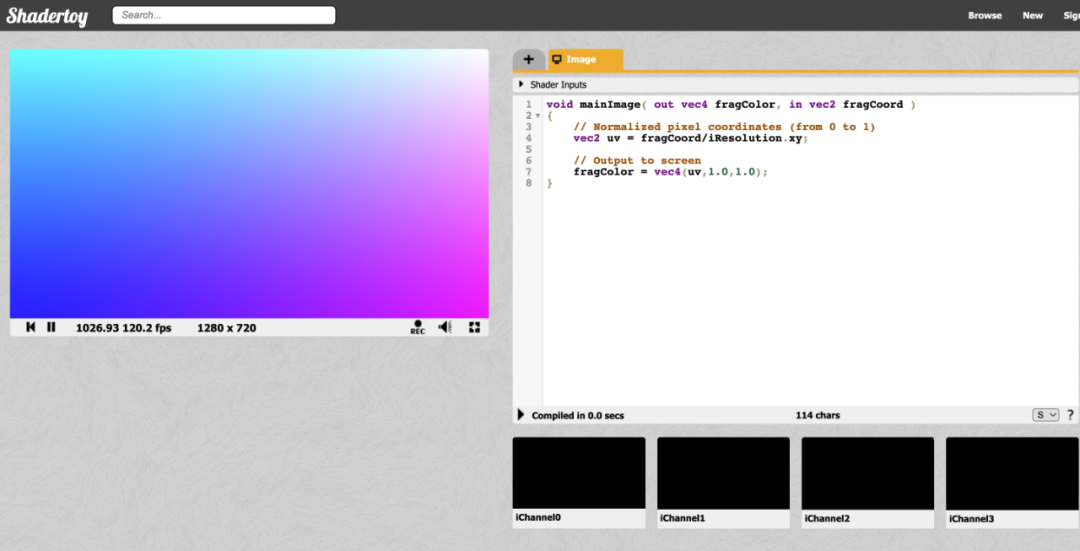This screenshot has height=551, width=1080.
Task: Add a new buffer tab with plus
Action: click(x=528, y=60)
